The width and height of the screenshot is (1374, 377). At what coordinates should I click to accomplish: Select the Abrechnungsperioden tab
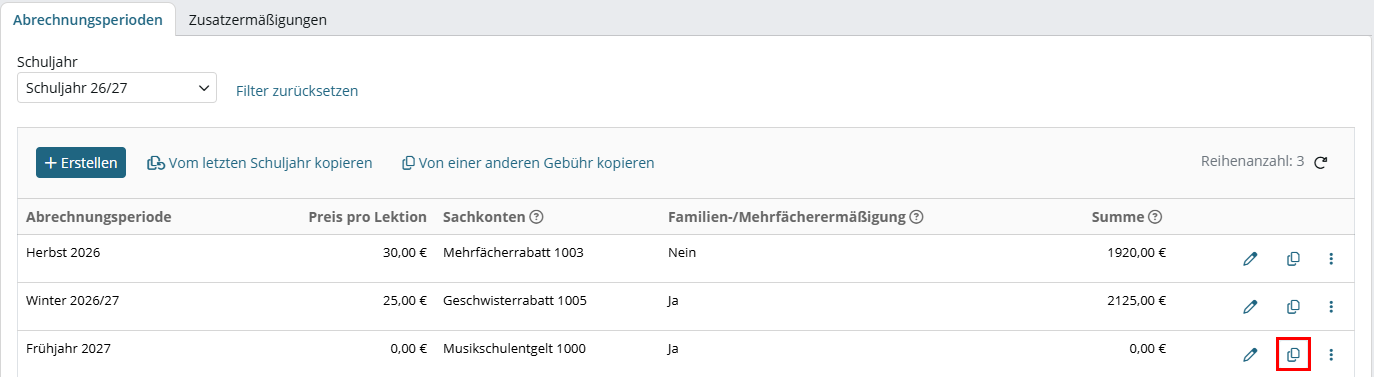[x=88, y=19]
